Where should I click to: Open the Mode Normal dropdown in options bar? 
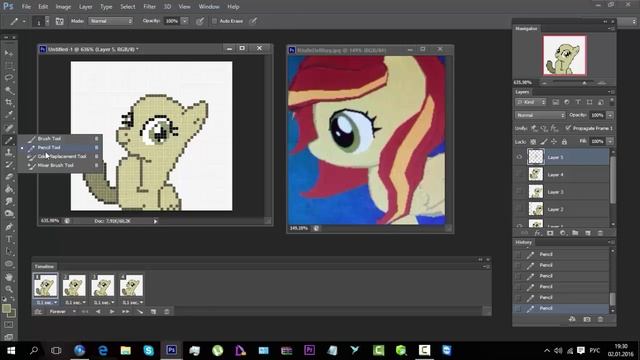coord(111,21)
